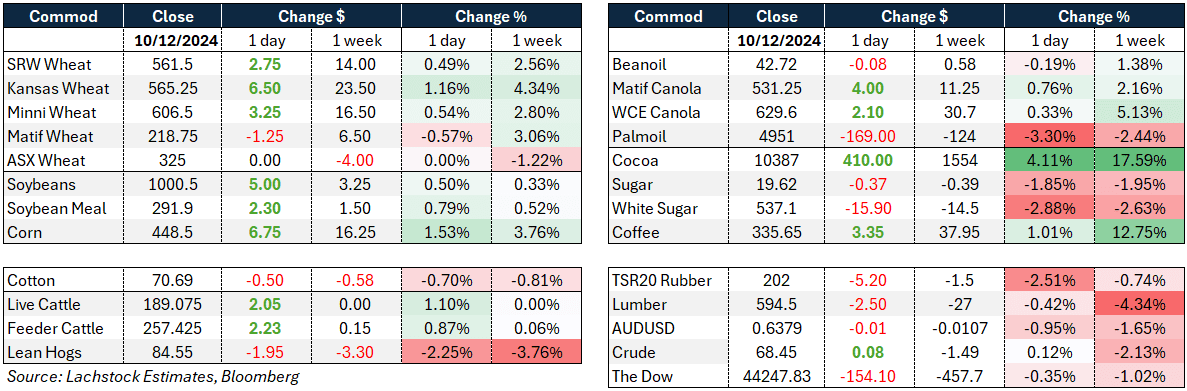The image size is (1187, 391).
Task: Click the right table Change % header
Action: [1094, 17]
